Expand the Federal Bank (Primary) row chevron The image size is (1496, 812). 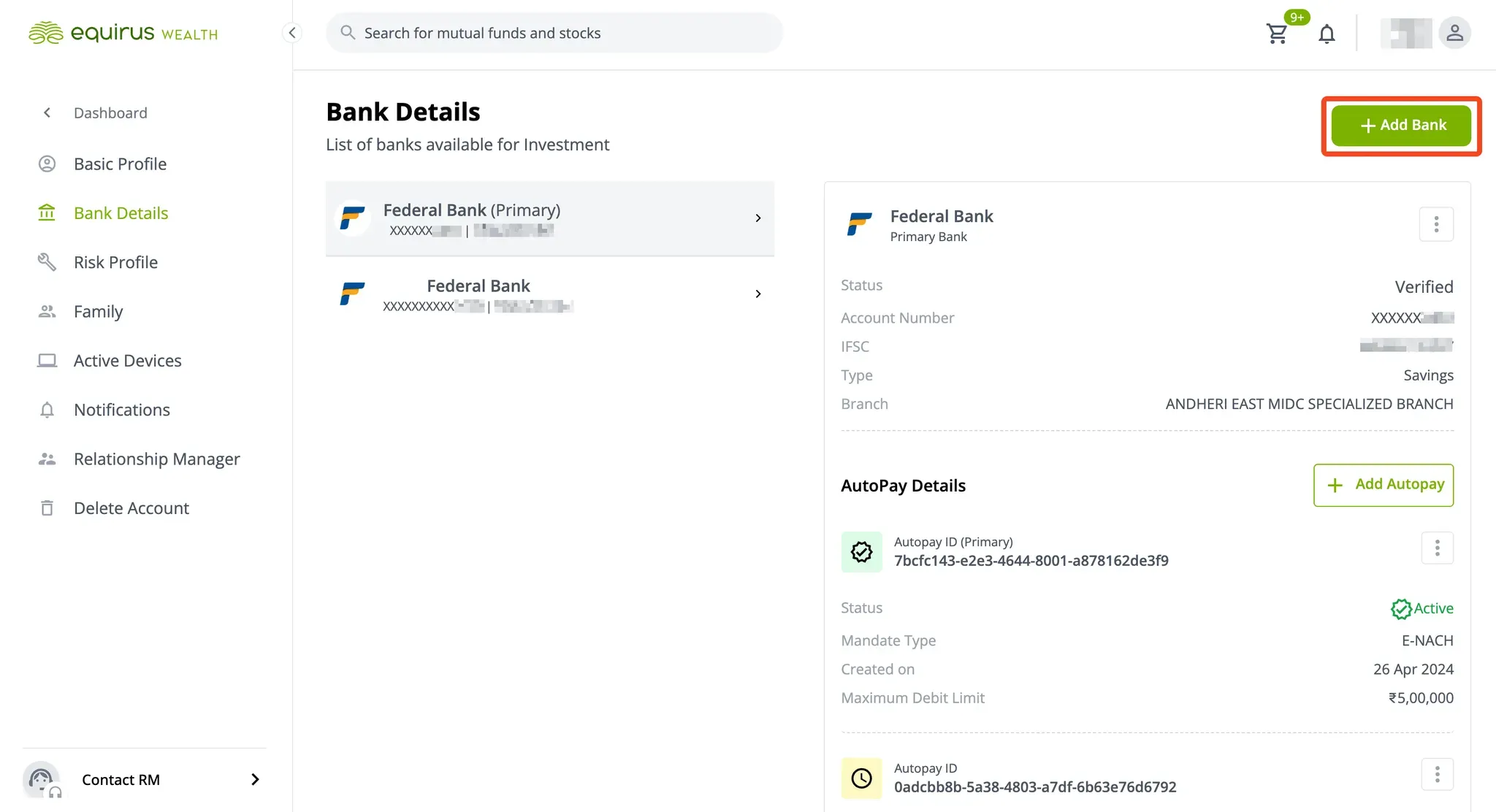coord(758,218)
